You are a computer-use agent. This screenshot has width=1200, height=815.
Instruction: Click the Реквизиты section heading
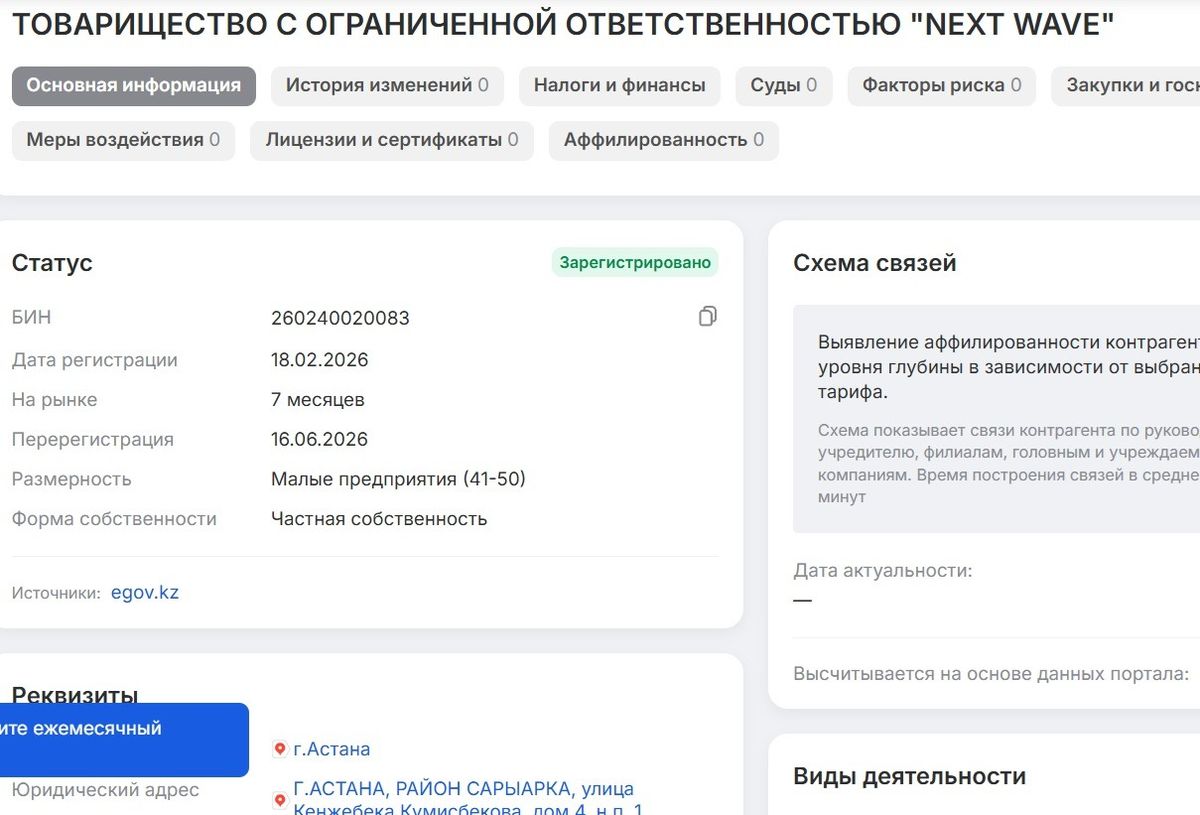pos(75,695)
